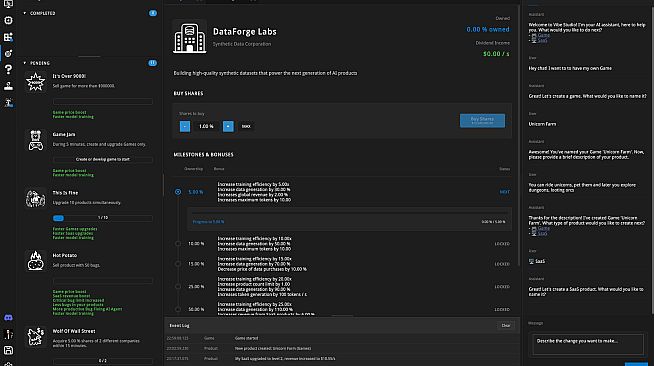Decrease shares to buy with minus button
Viewport: 654px width, 366px height.
(185, 126)
